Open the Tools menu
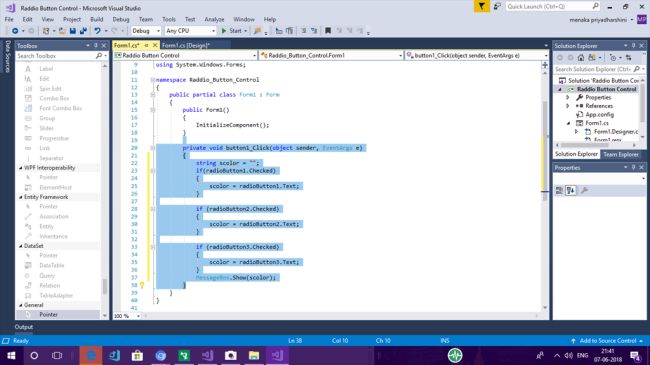Screen dimensions: 650x365 coord(169,19)
